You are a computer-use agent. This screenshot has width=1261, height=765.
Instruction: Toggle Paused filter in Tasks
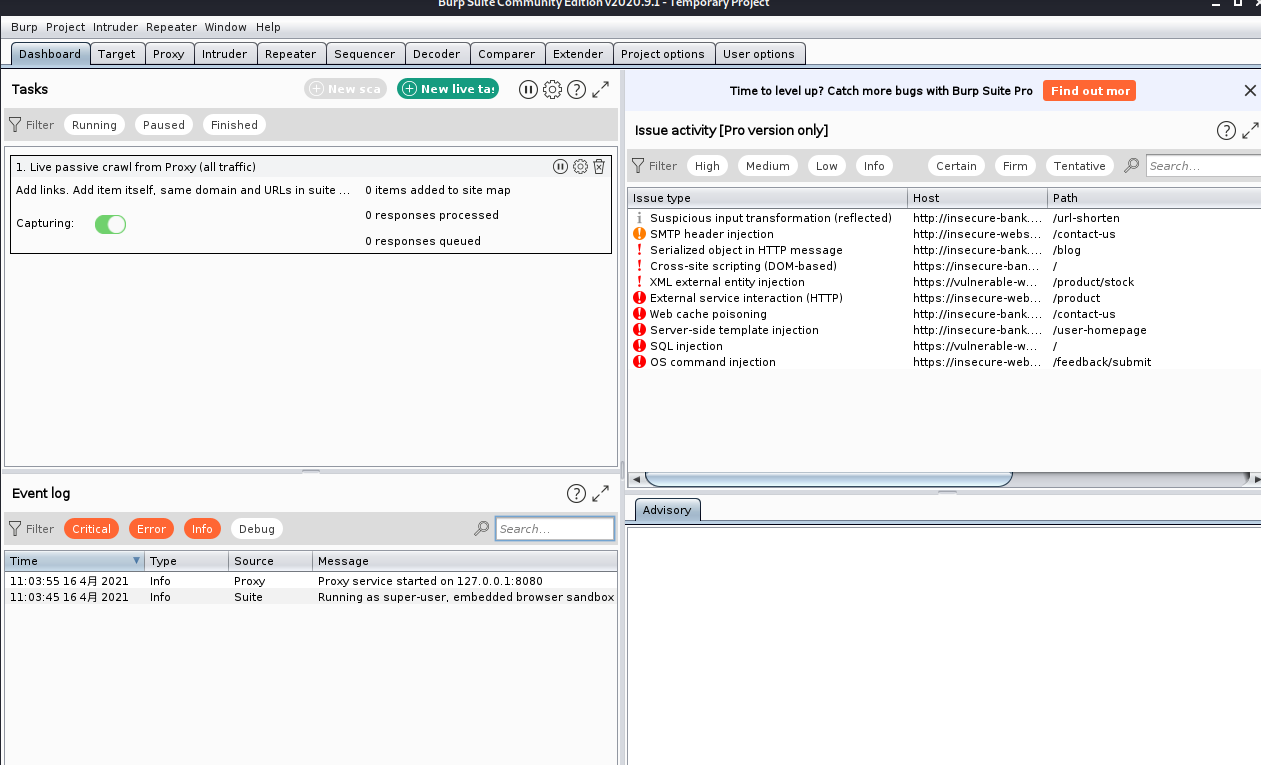[164, 125]
